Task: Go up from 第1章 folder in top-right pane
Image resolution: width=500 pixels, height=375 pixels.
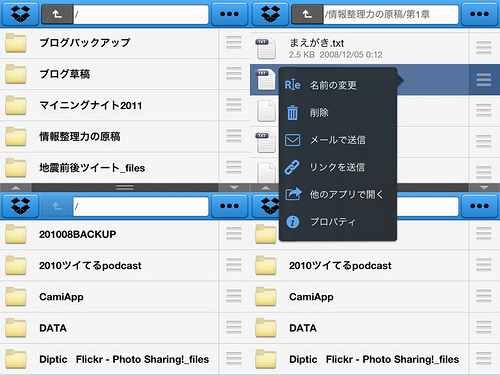Action: pyautogui.click(x=307, y=14)
